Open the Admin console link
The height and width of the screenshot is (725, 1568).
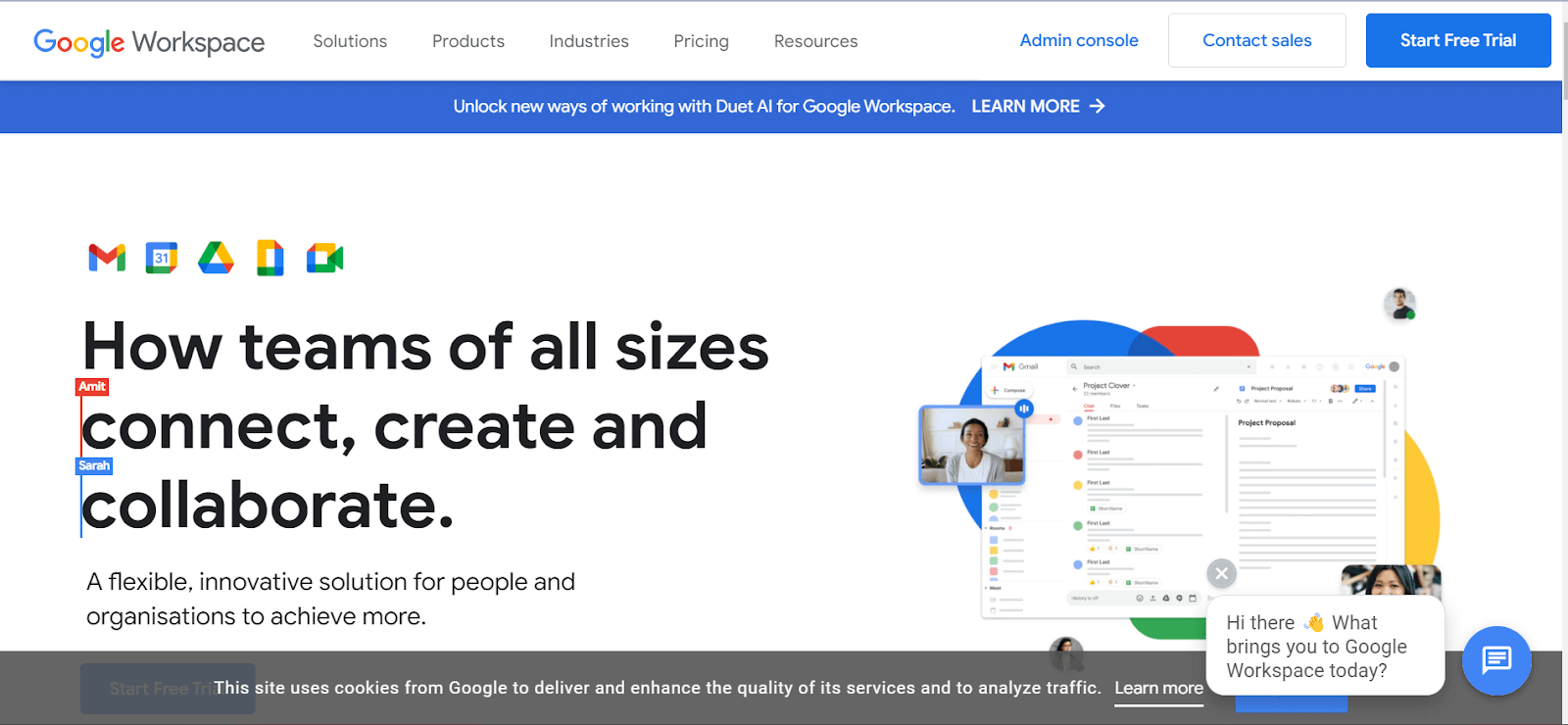[1079, 40]
